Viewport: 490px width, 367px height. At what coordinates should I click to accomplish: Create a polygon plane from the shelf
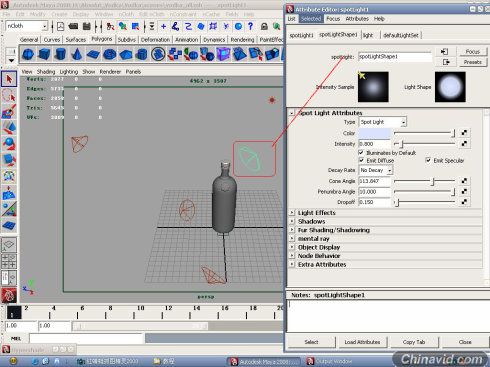click(x=93, y=54)
